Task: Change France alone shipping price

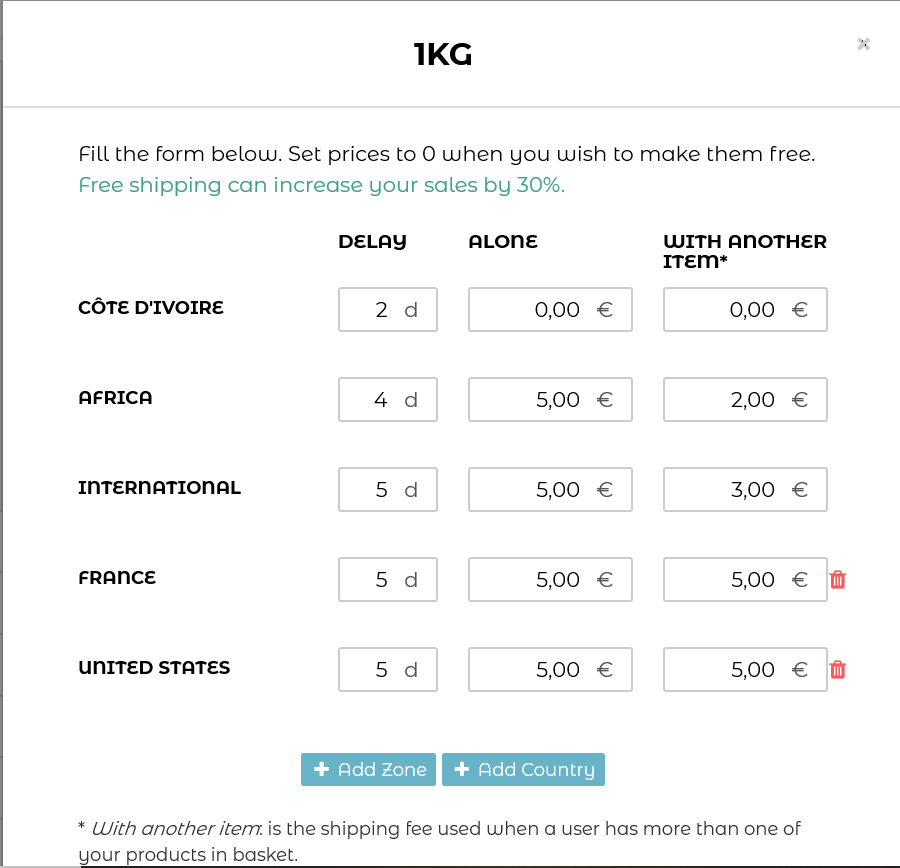Action: (535, 580)
